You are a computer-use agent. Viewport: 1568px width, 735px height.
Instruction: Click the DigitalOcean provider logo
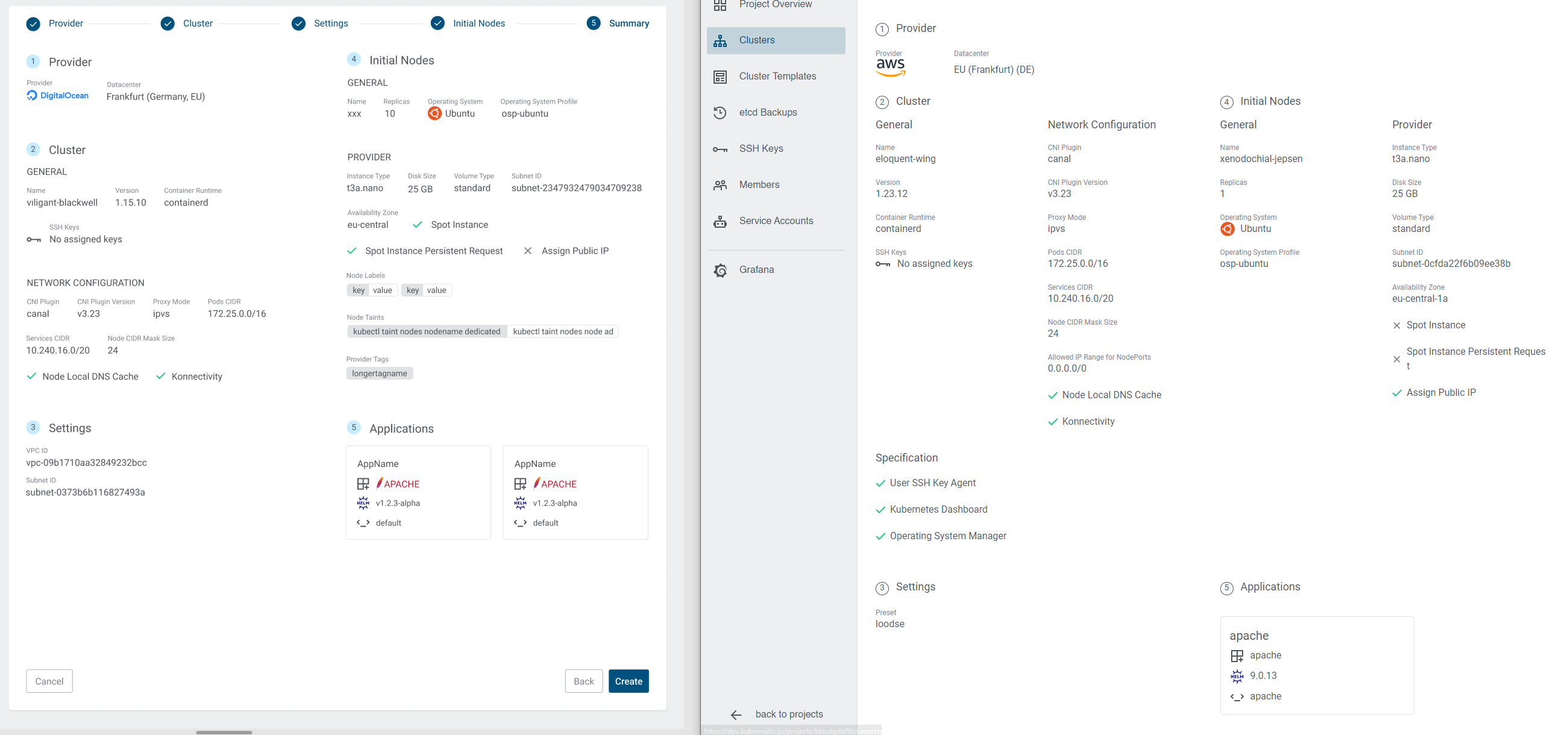[57, 96]
